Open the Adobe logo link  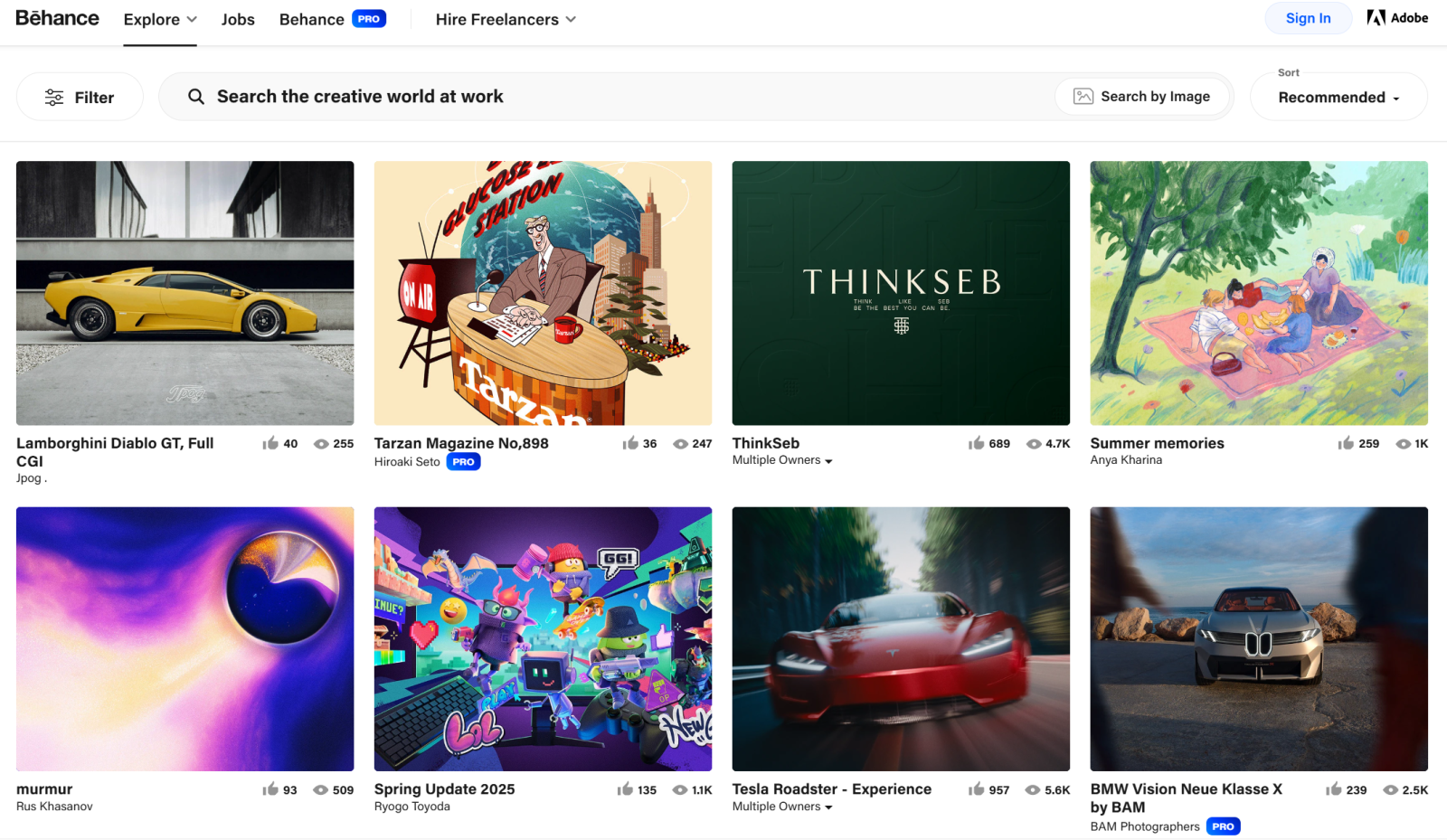click(1397, 18)
